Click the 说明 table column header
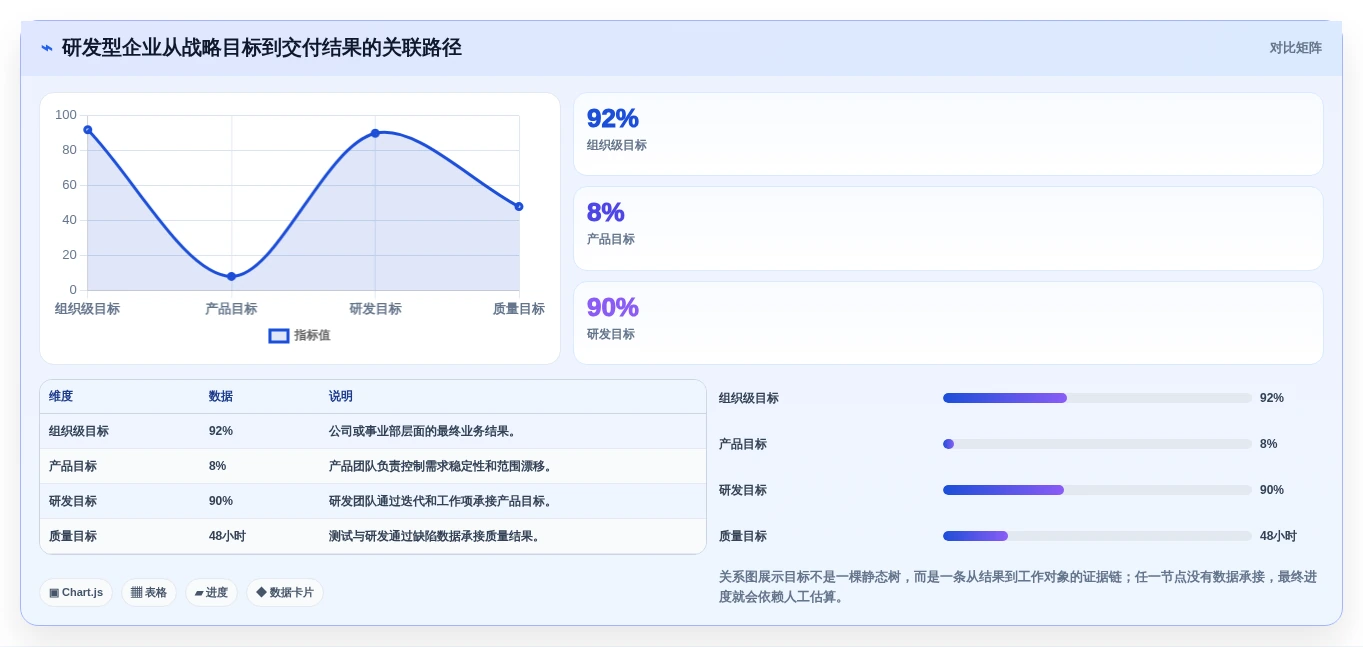The image size is (1363, 647). pos(341,397)
